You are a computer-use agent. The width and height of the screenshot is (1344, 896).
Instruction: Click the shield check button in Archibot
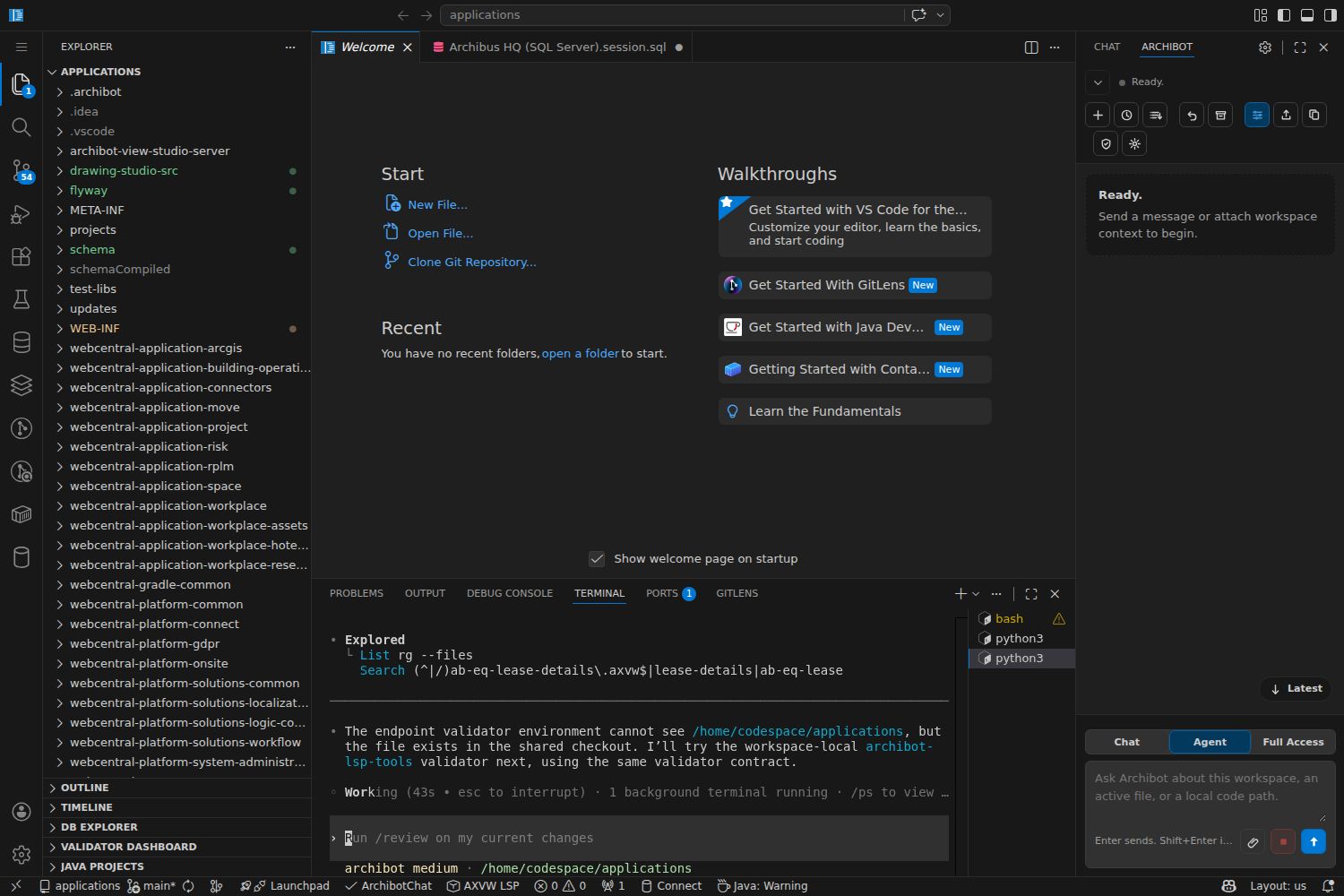pos(1106,143)
